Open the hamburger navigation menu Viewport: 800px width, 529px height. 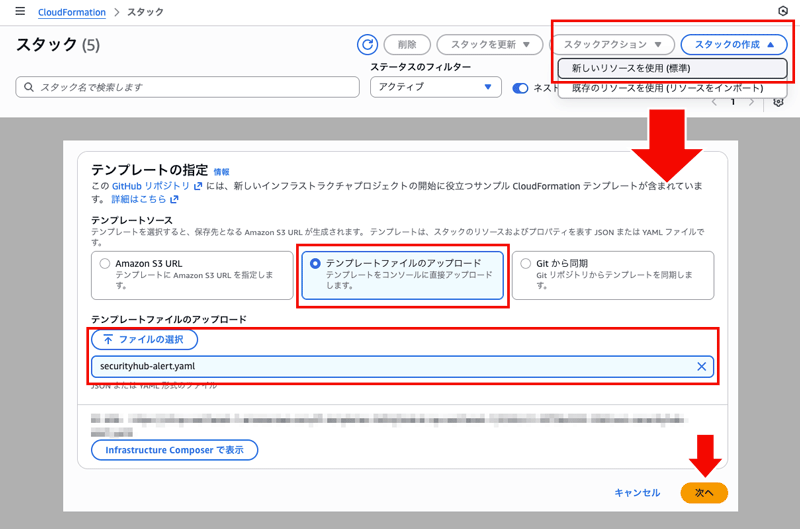pos(20,11)
